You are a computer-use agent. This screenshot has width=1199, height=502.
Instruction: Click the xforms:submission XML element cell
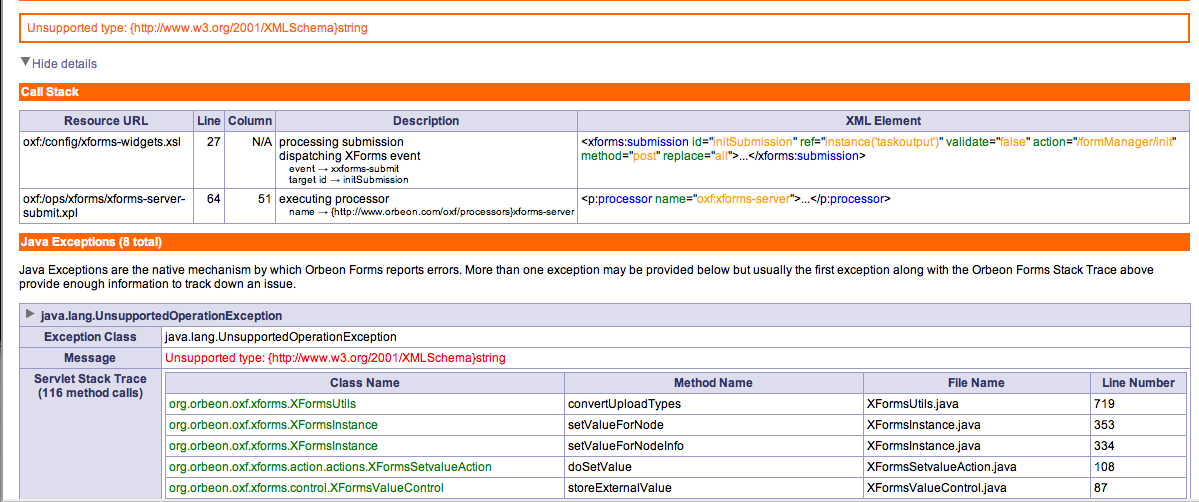coord(883,149)
